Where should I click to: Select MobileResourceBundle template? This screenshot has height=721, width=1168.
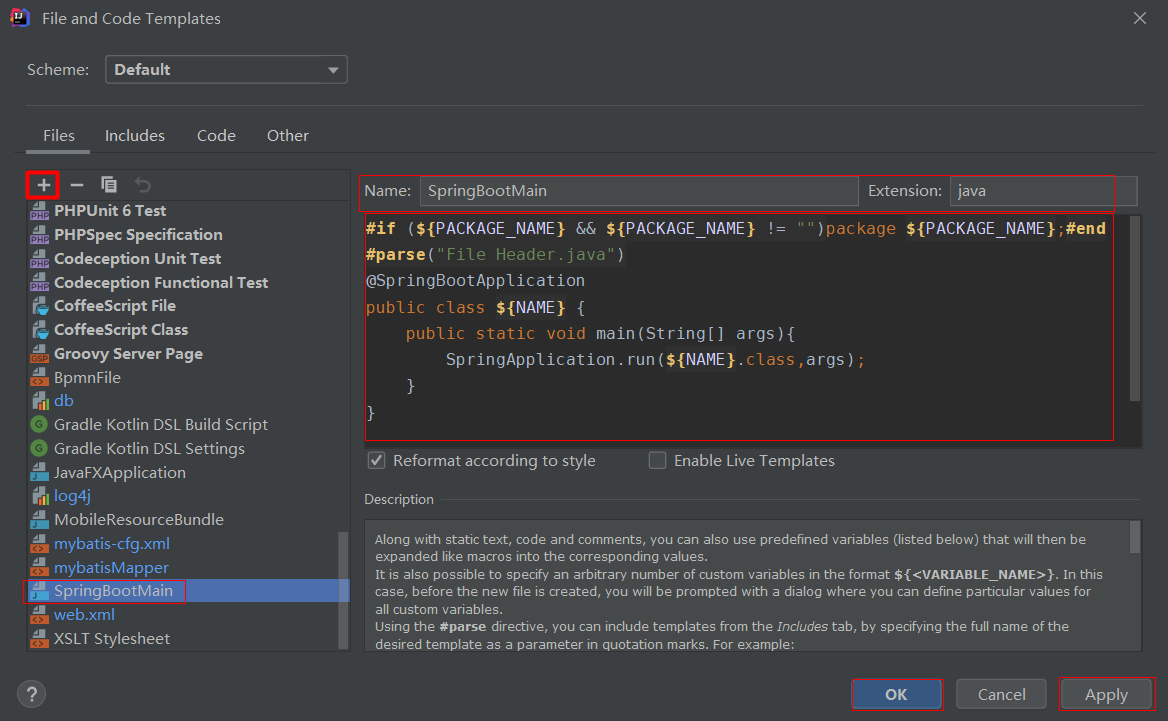[188, 520]
